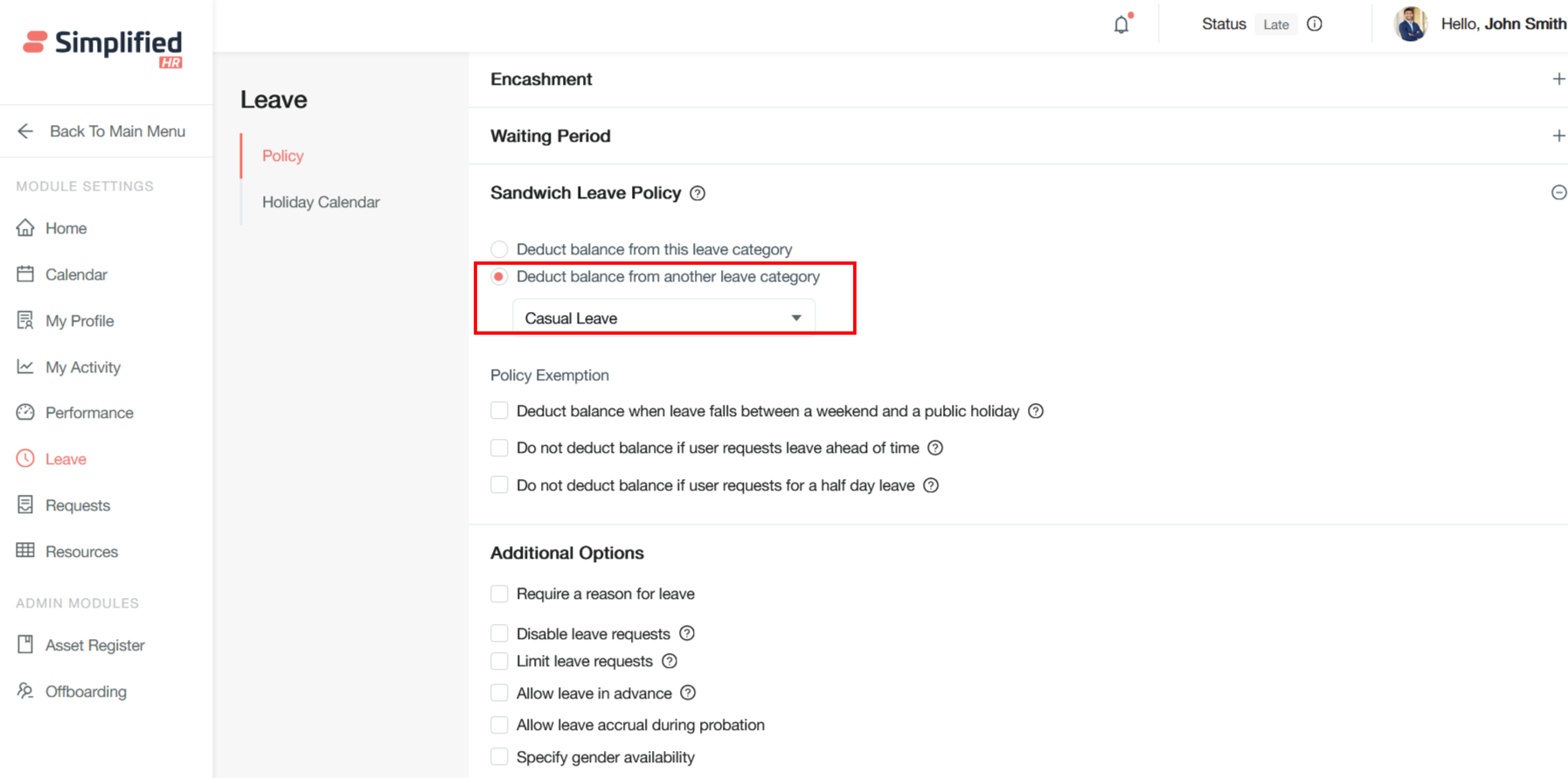The width and height of the screenshot is (1568, 778).
Task: Click the Asset Register icon in sidebar
Action: 25,645
